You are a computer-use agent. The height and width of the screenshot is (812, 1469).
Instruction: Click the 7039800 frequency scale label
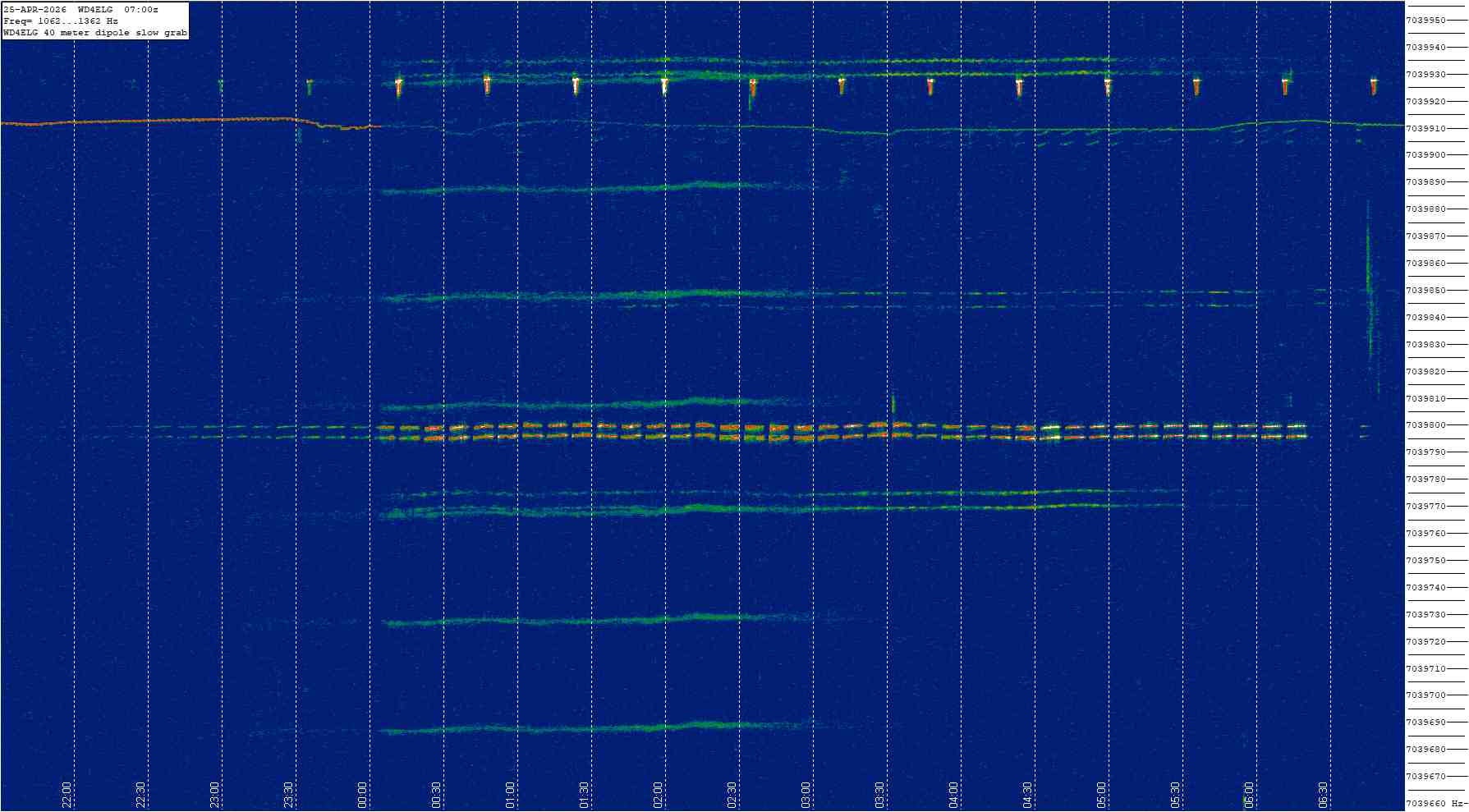coord(1426,425)
